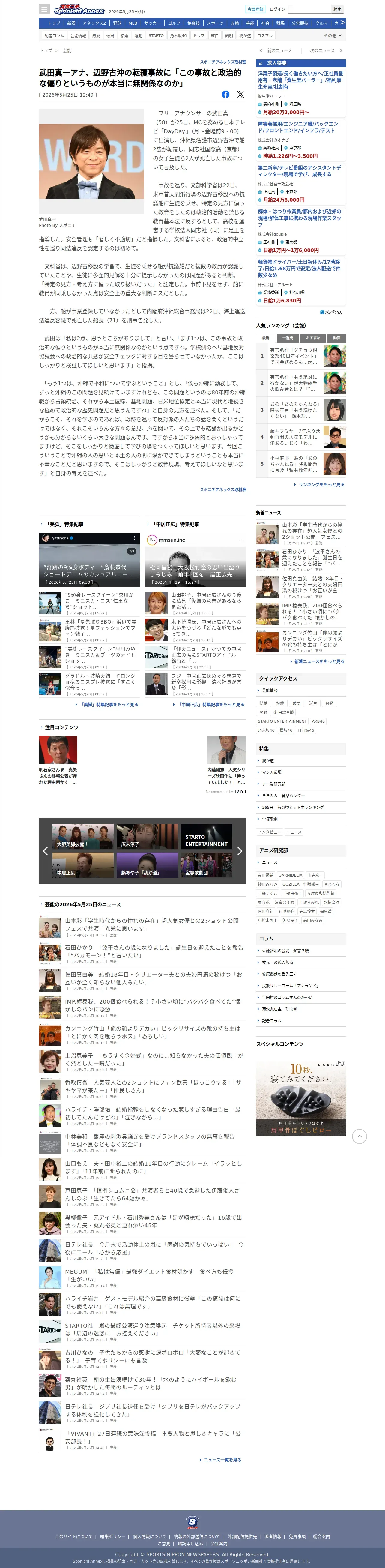The height and width of the screenshot is (1568, 385).
Task: Click 編集ポリシー footer link
Action: 112,1536
